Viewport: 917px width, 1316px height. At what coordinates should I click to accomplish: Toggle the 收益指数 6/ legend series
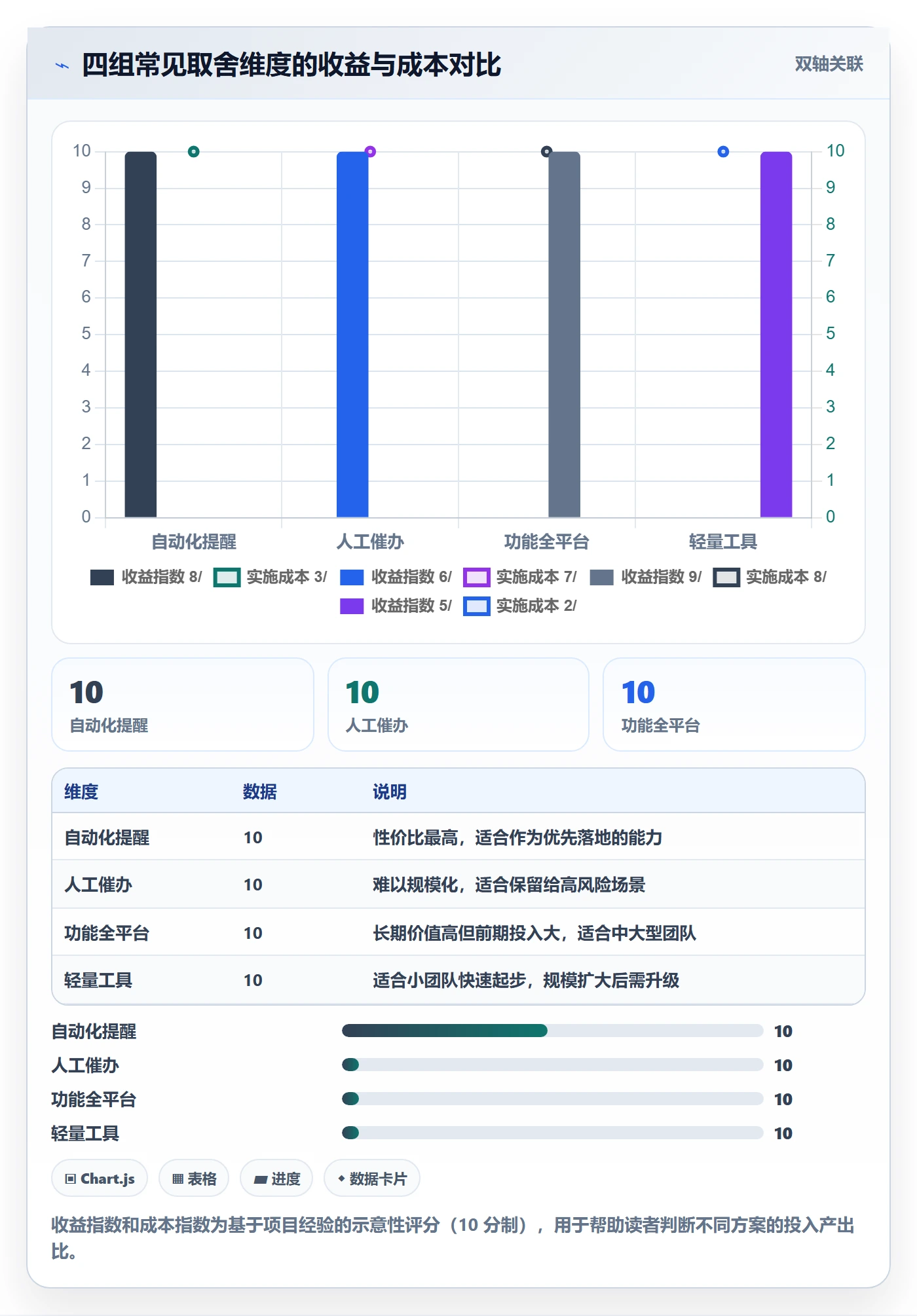[x=396, y=577]
